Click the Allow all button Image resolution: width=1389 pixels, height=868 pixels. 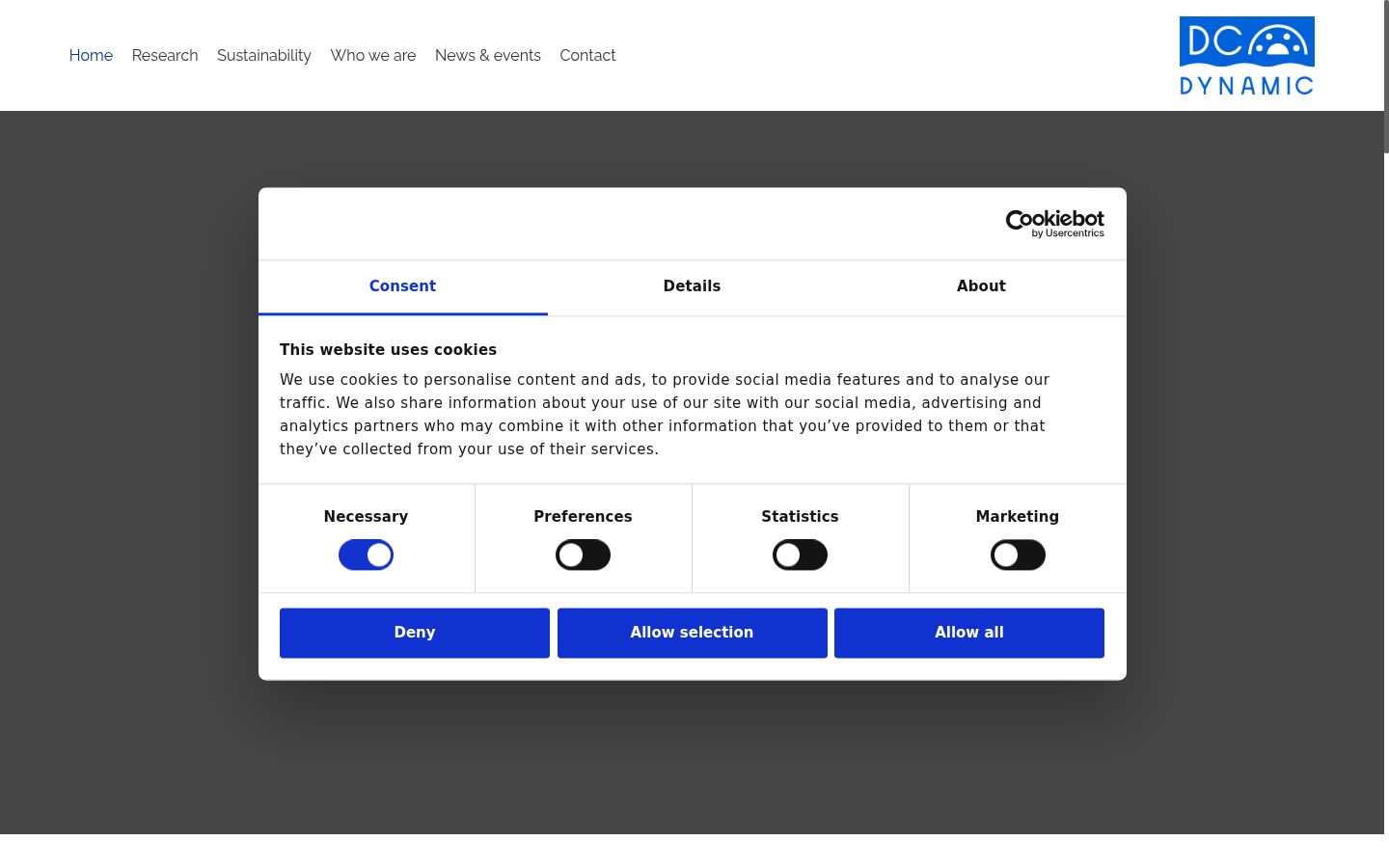tap(969, 633)
